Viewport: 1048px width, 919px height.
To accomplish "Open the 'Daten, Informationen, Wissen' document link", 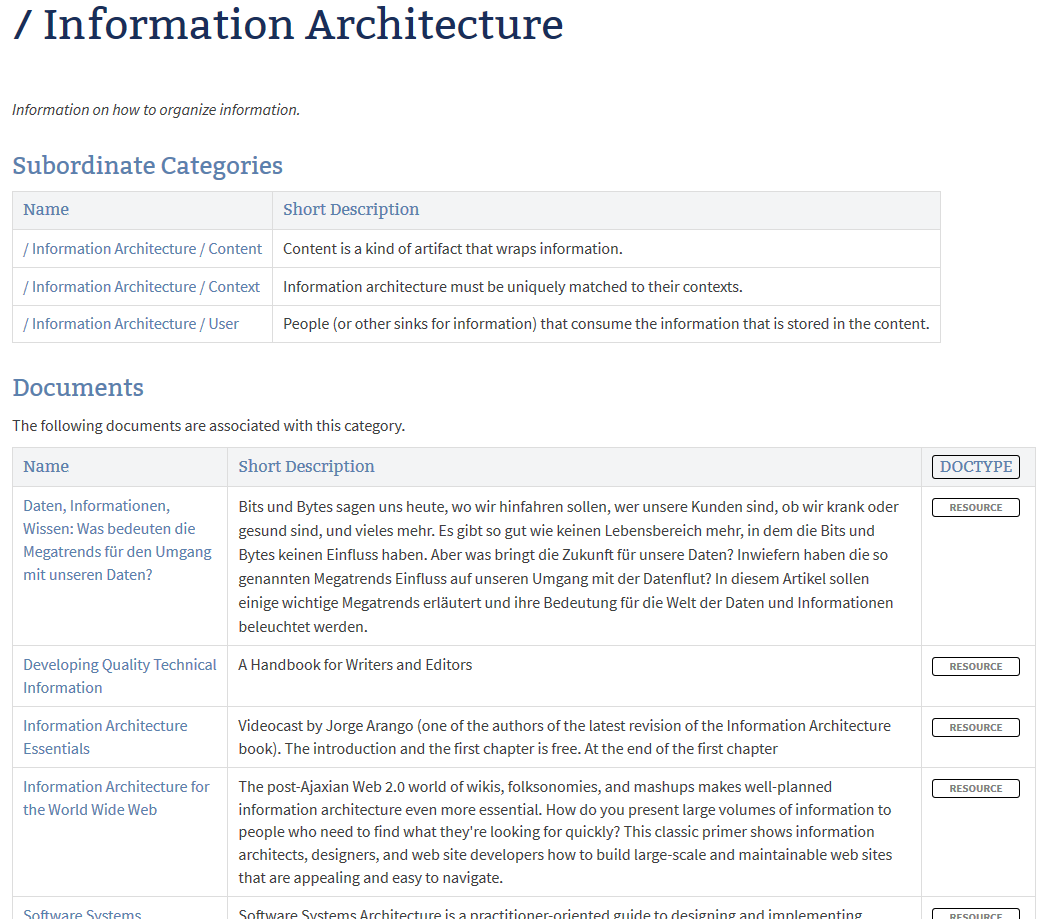I will (x=117, y=540).
